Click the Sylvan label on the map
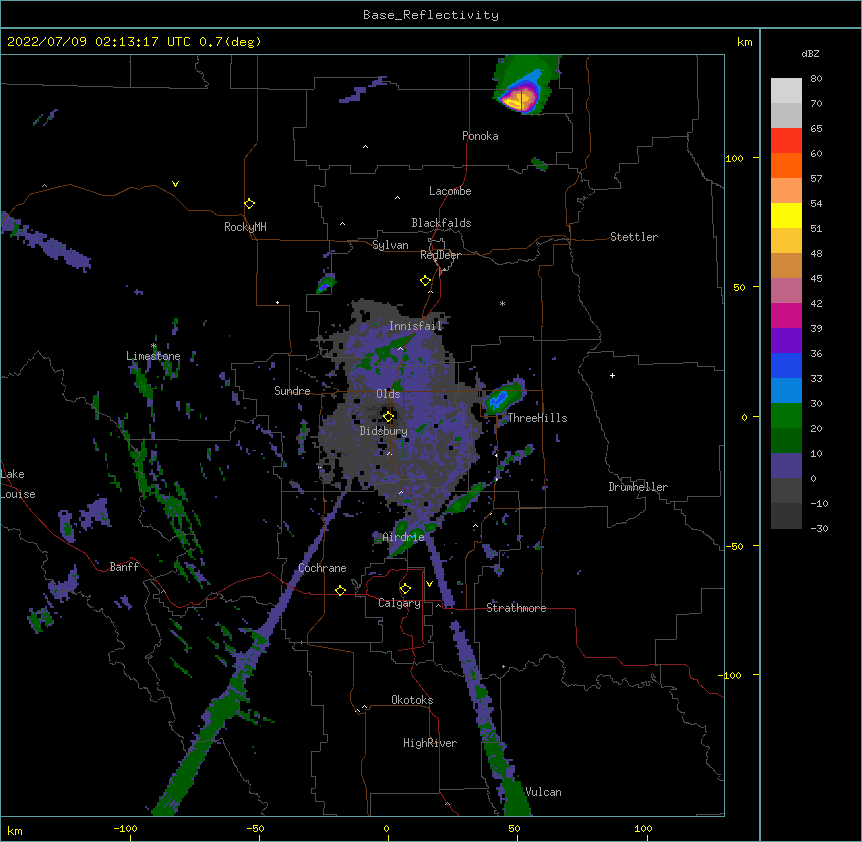Viewport: 862px width, 842px height. tap(390, 245)
